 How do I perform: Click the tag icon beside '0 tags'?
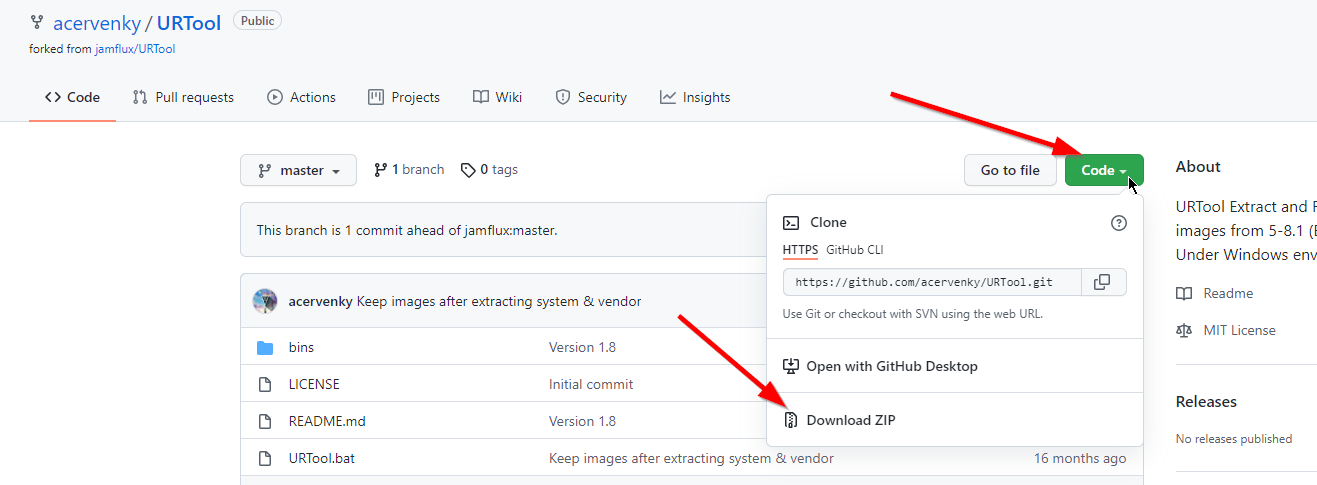[x=468, y=170]
